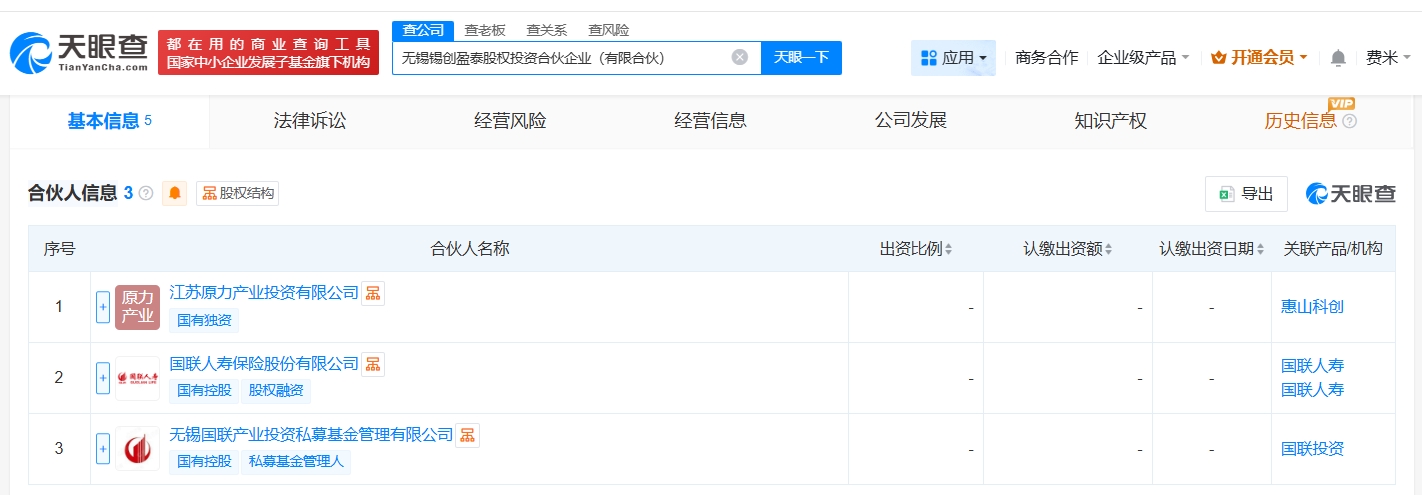Click the orange bell alert icon

point(176,193)
